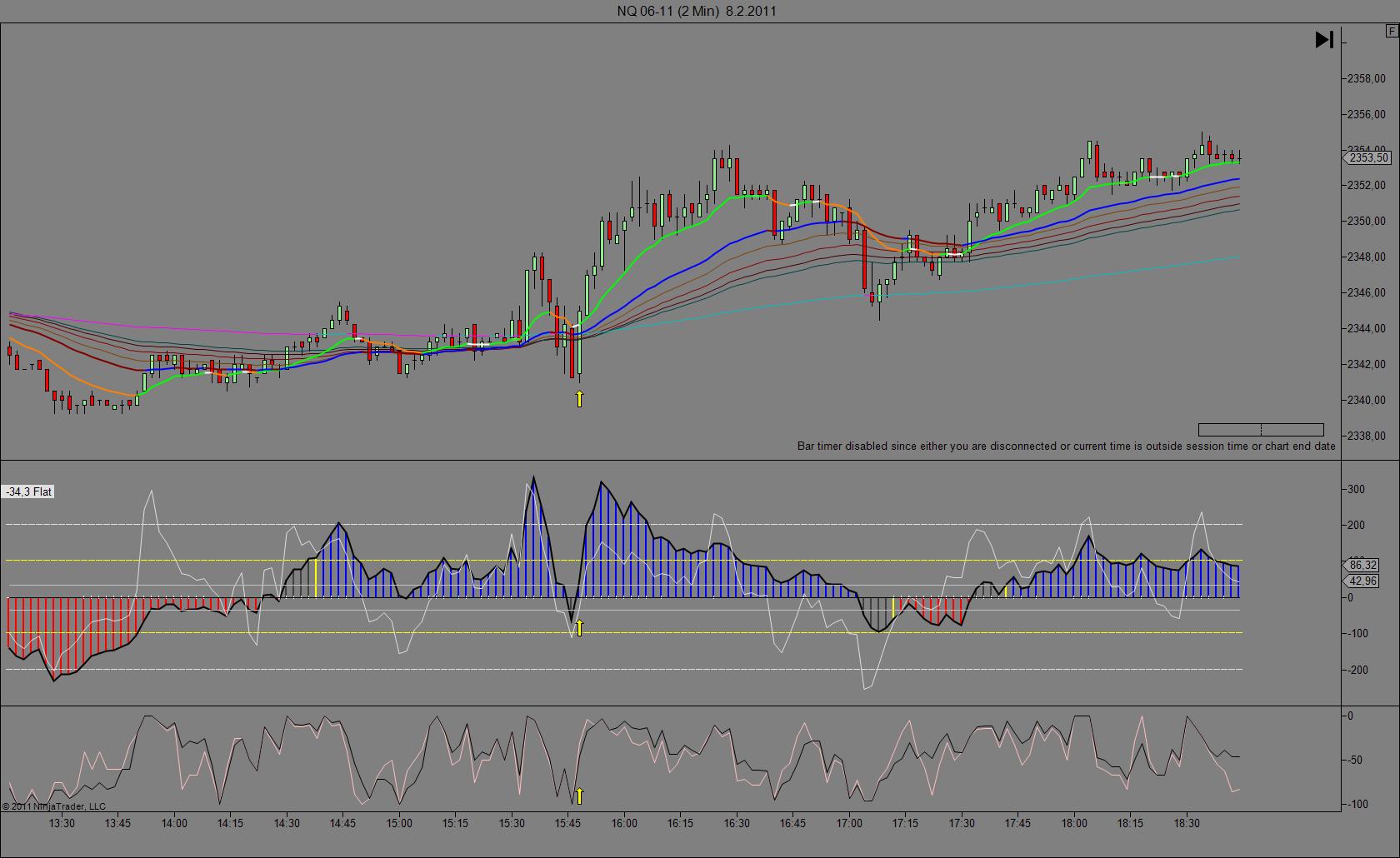The width and height of the screenshot is (1400, 858).
Task: Click the NinjaTrader, LLC copyright text
Action: click(54, 806)
